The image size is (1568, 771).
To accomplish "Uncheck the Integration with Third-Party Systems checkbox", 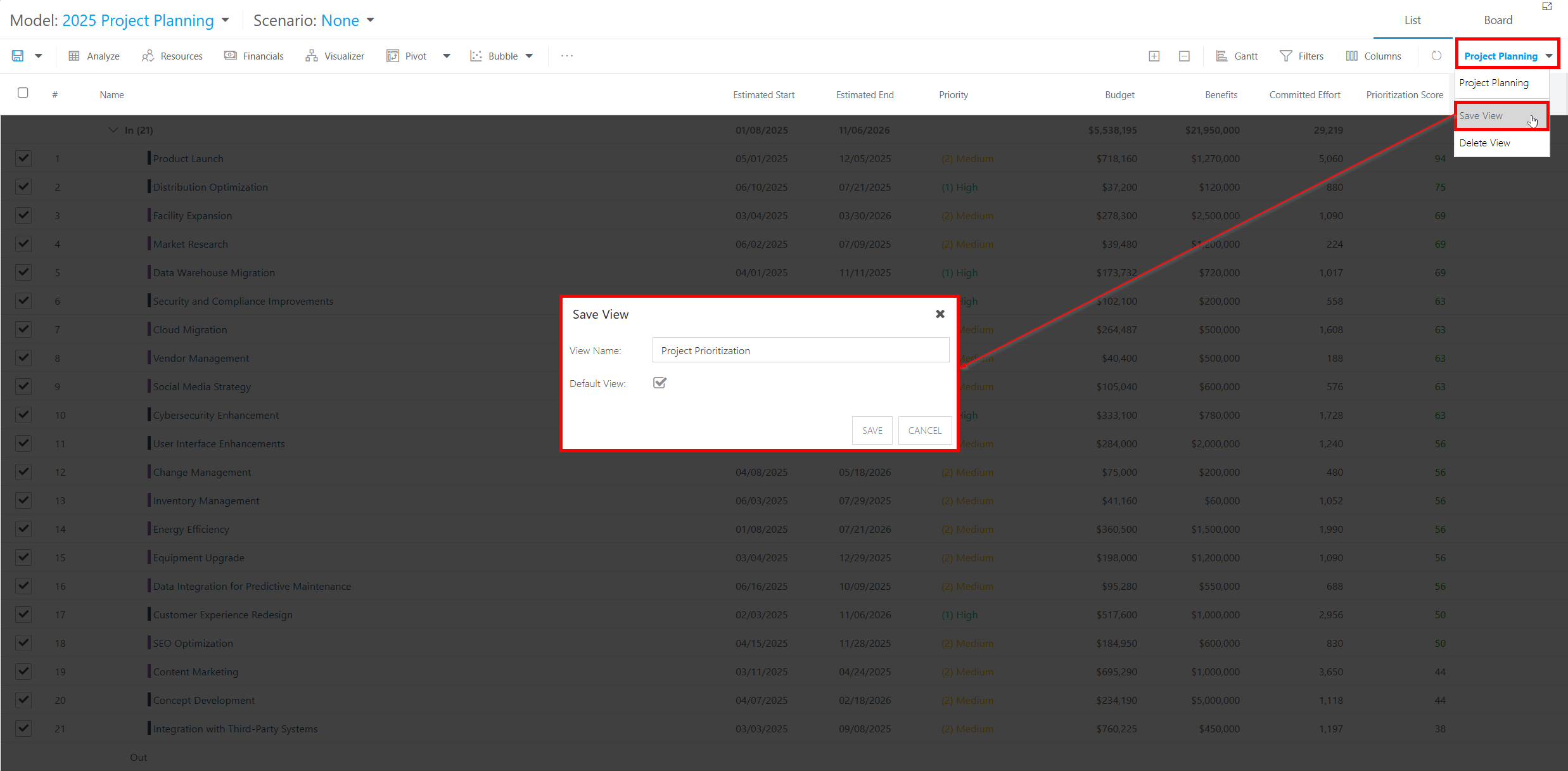I will coord(23,728).
